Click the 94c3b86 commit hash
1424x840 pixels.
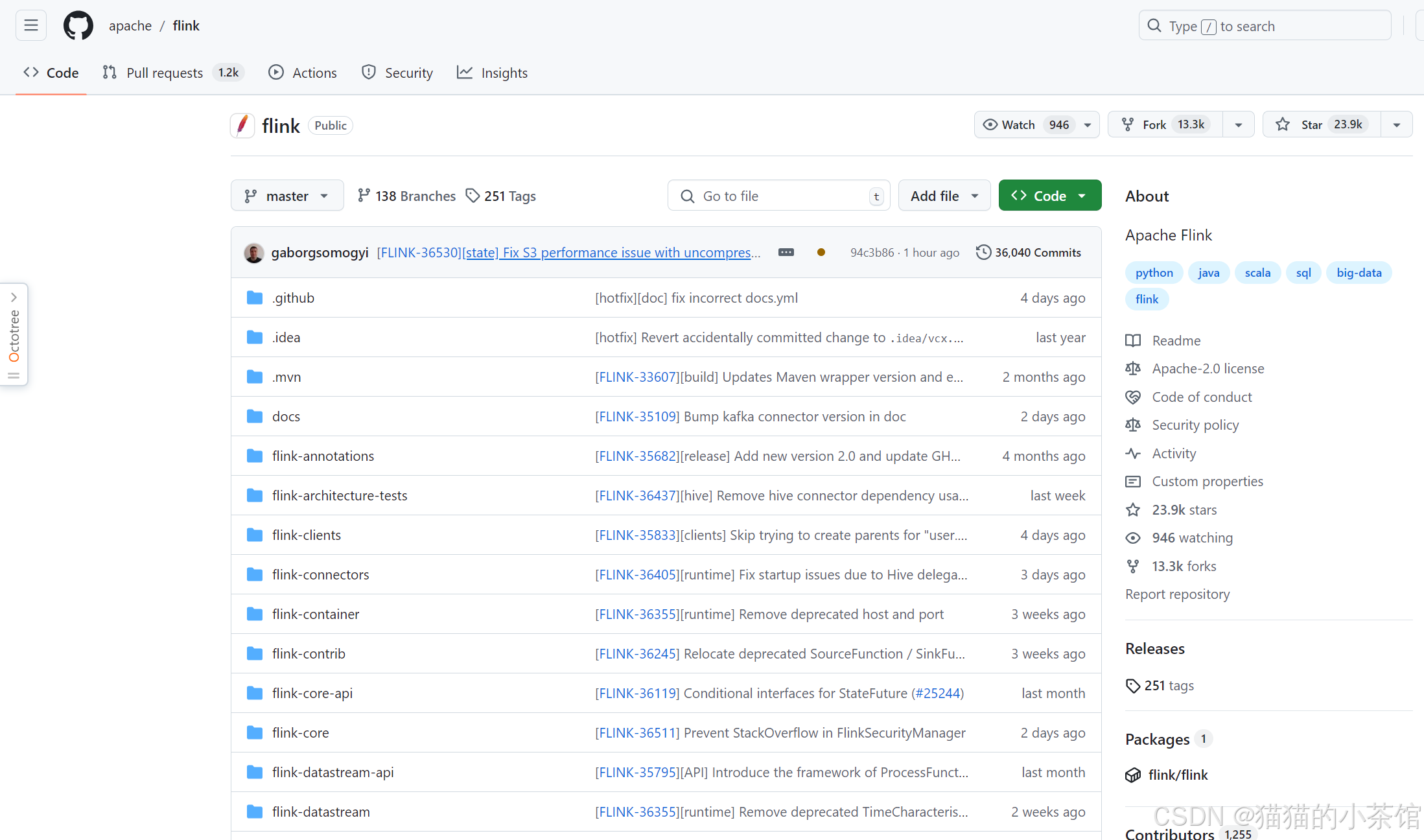tap(872, 252)
